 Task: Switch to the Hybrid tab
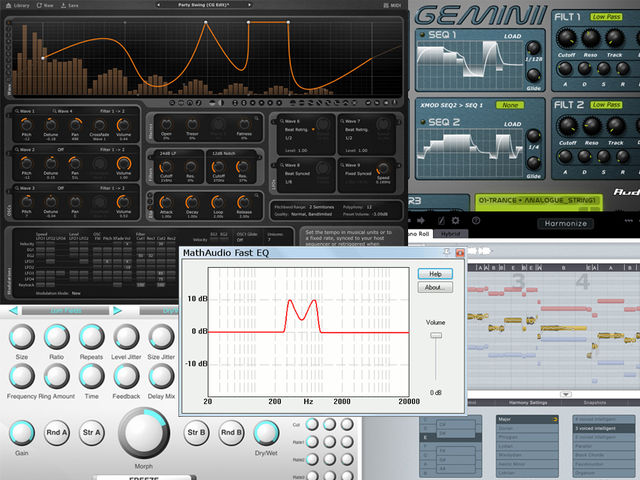point(450,234)
